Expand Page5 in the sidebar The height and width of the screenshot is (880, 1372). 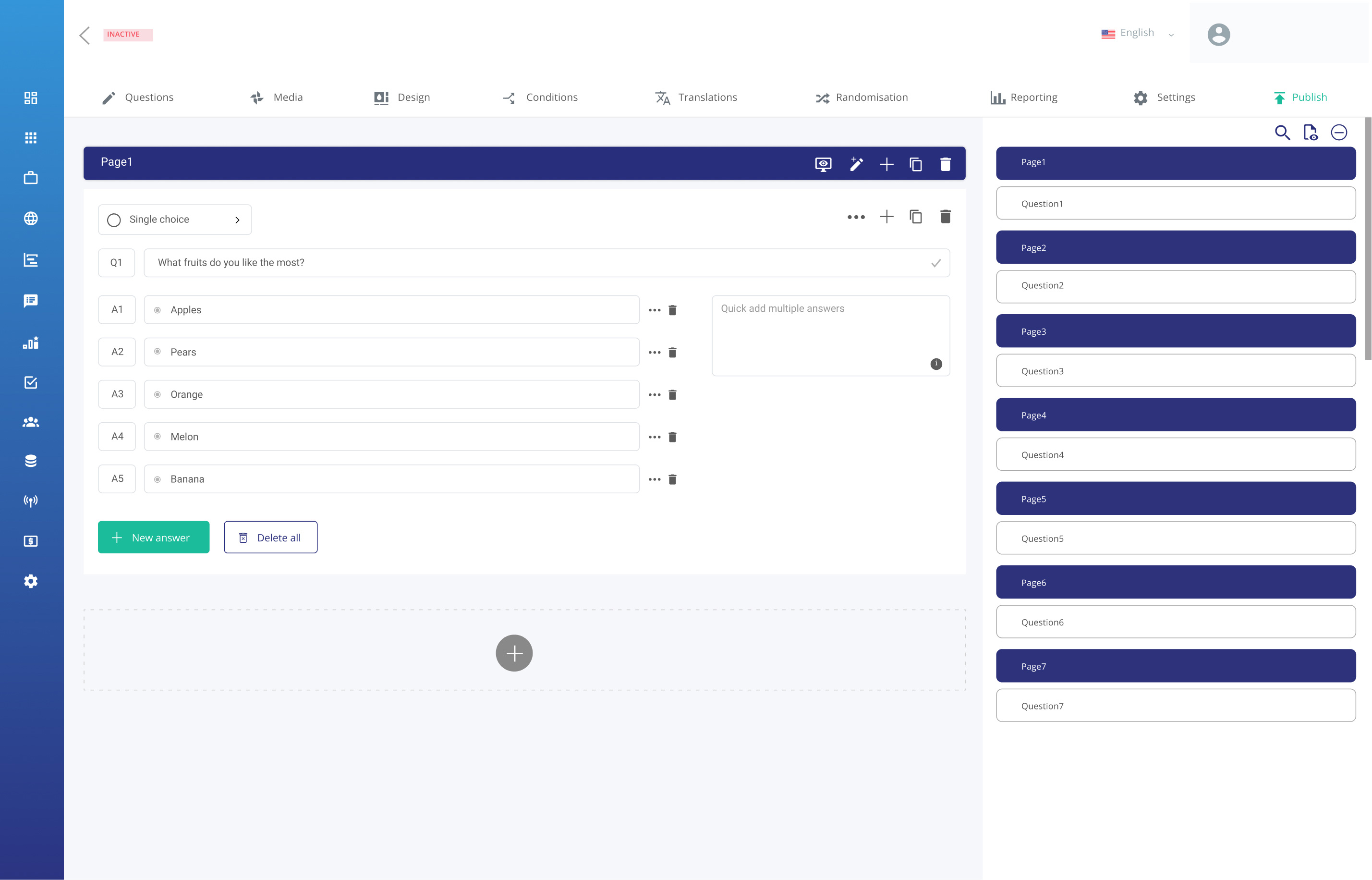pyautogui.click(x=1175, y=498)
